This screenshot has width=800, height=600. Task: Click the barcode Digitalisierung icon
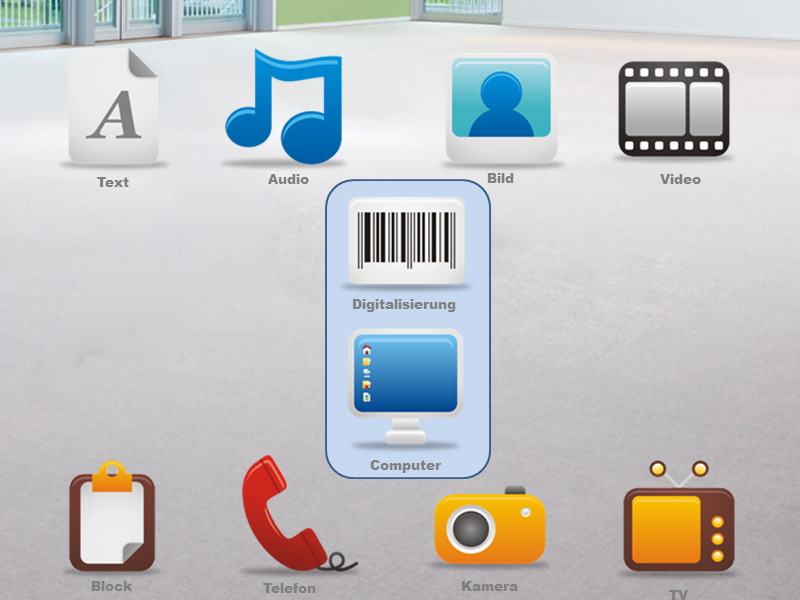coord(406,241)
